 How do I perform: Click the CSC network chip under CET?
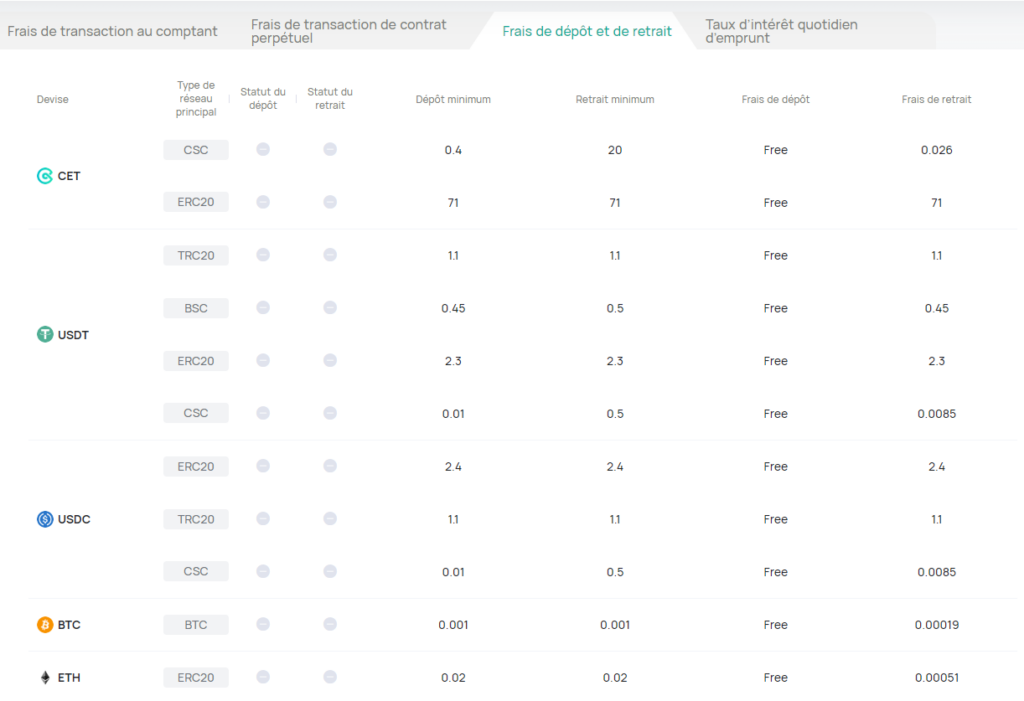(195, 149)
